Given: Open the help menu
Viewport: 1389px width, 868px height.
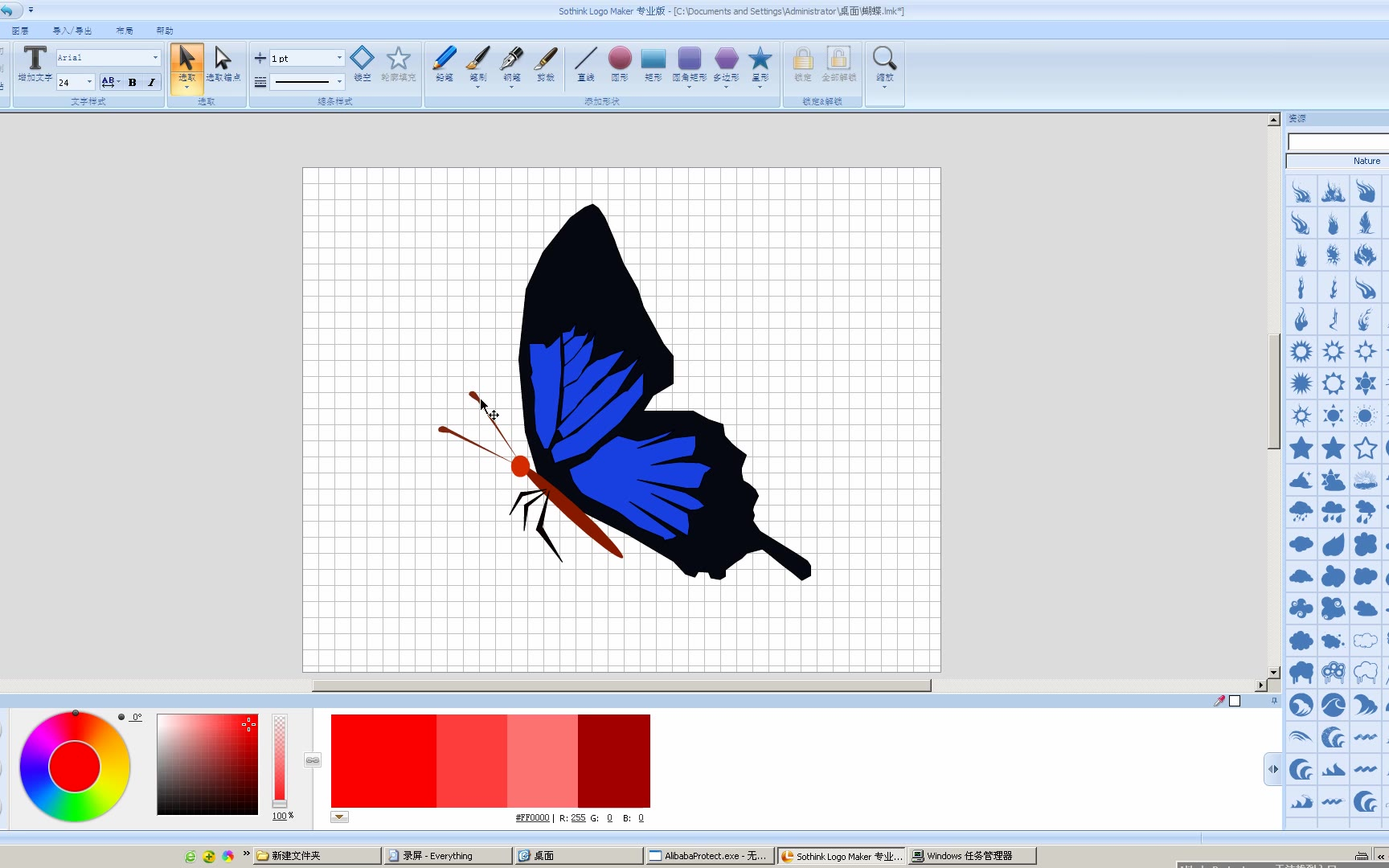Looking at the screenshot, I should (165, 31).
